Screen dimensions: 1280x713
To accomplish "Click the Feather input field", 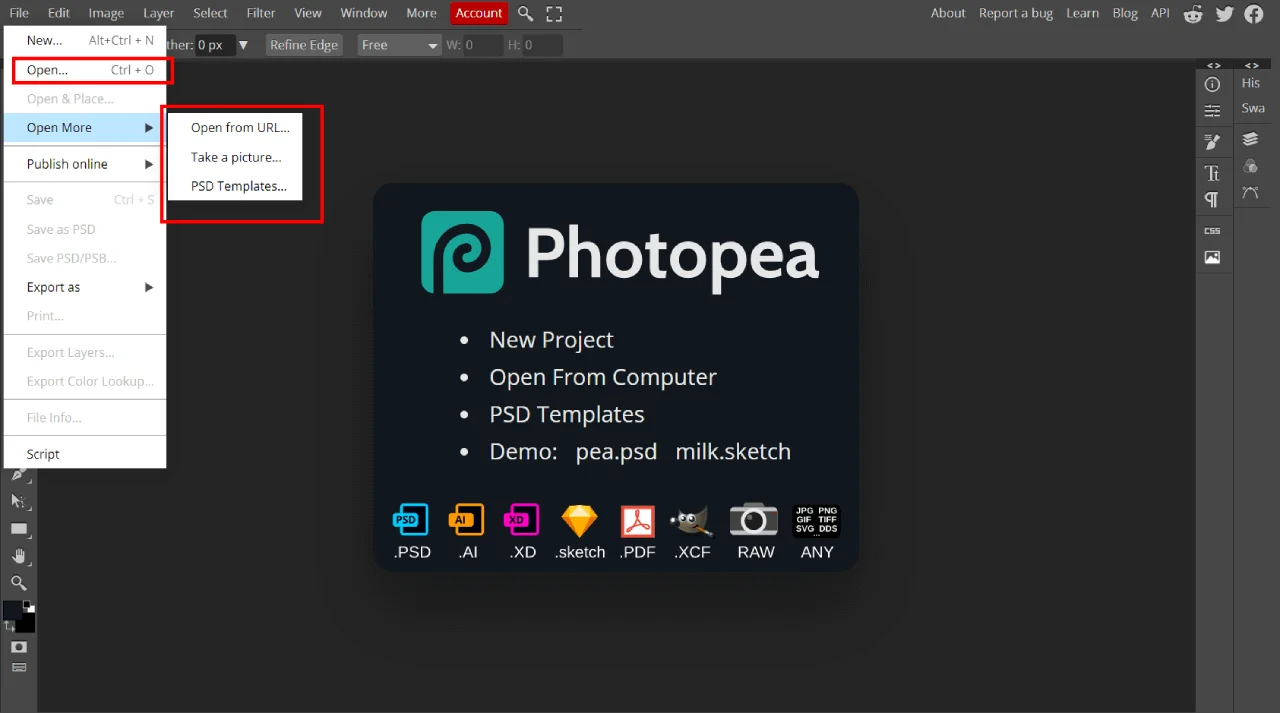I will tap(214, 45).
